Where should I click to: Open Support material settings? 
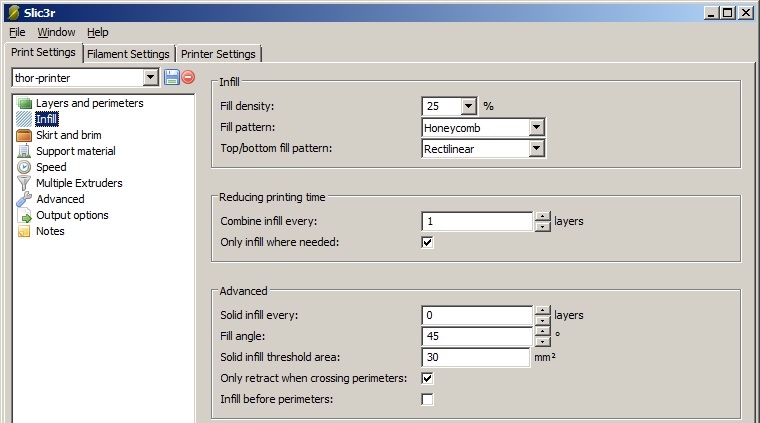(x=76, y=151)
